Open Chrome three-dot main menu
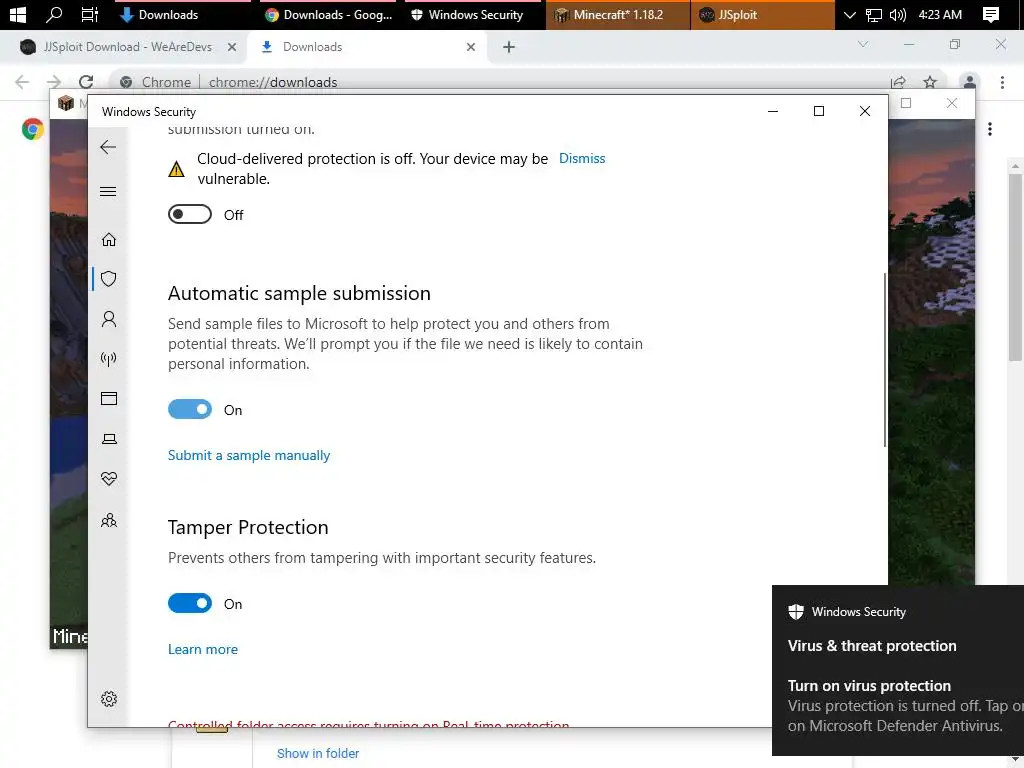1024x768 pixels. point(1002,82)
